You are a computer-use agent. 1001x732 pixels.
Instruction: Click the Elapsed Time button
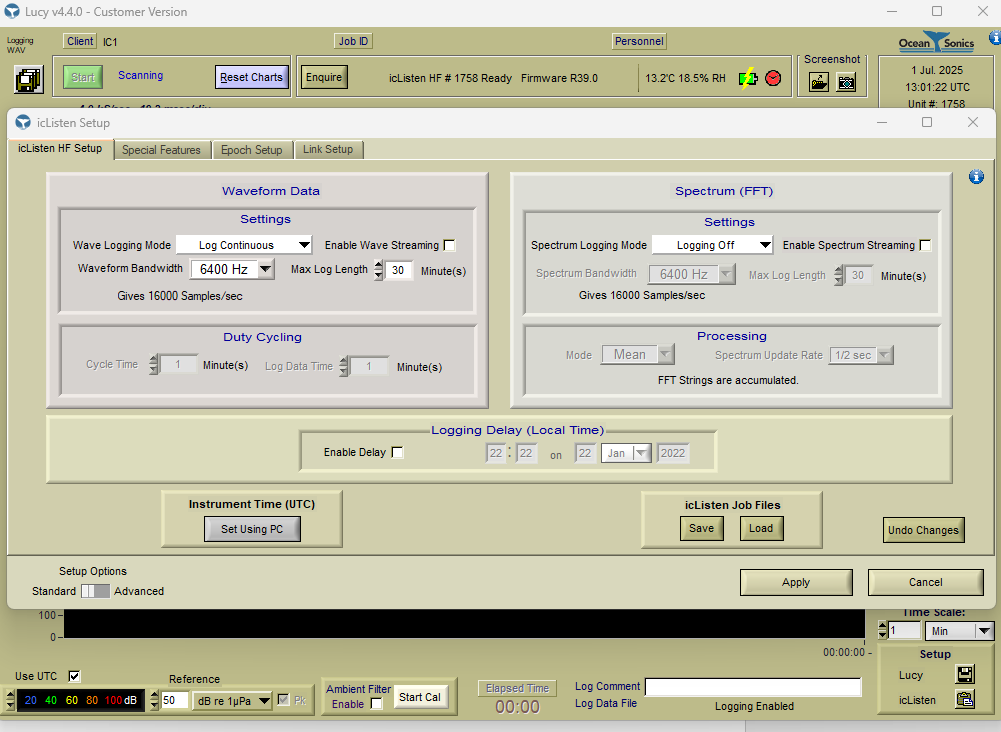click(518, 688)
